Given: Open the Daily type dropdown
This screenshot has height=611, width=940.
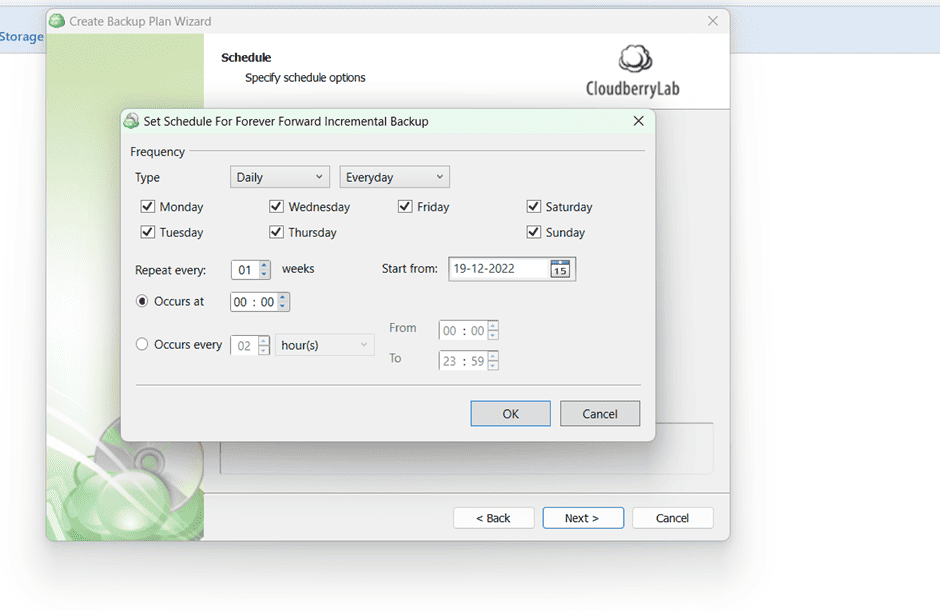Looking at the screenshot, I should 280,177.
